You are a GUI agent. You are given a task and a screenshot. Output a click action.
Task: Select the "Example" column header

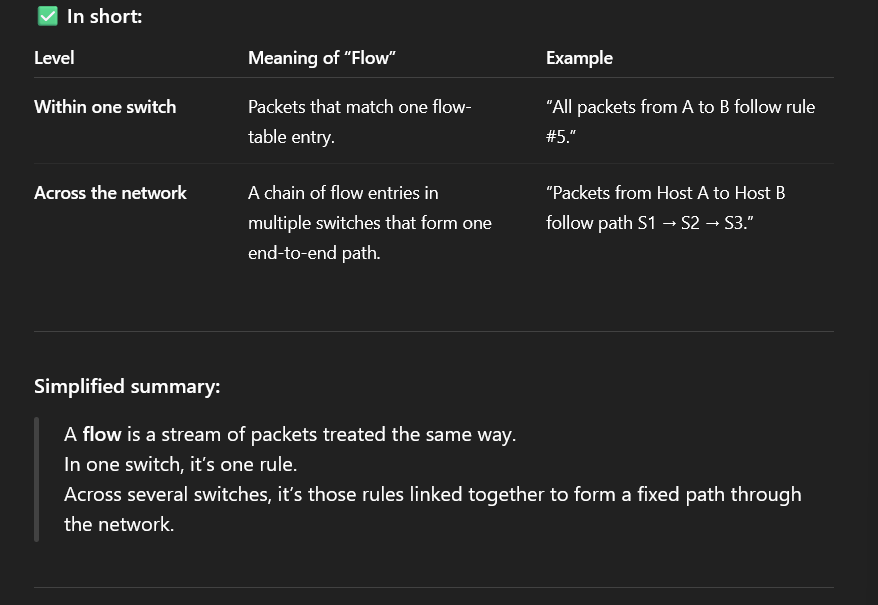pyautogui.click(x=579, y=58)
